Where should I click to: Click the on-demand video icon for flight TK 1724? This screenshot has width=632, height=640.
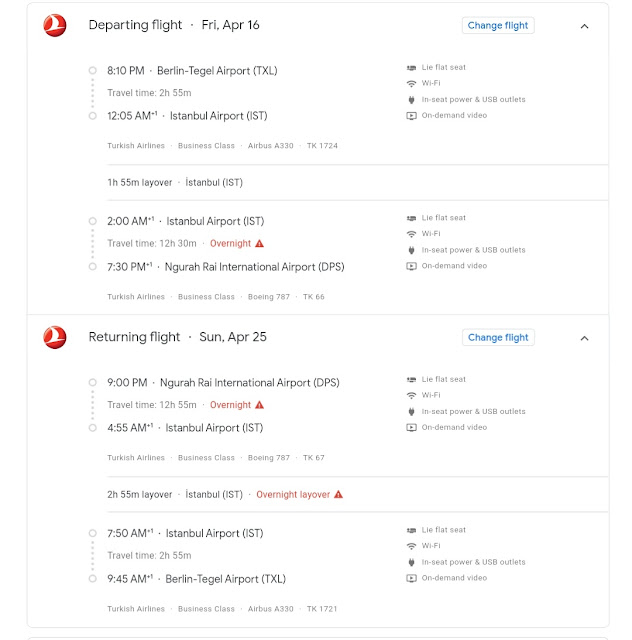pyautogui.click(x=411, y=116)
